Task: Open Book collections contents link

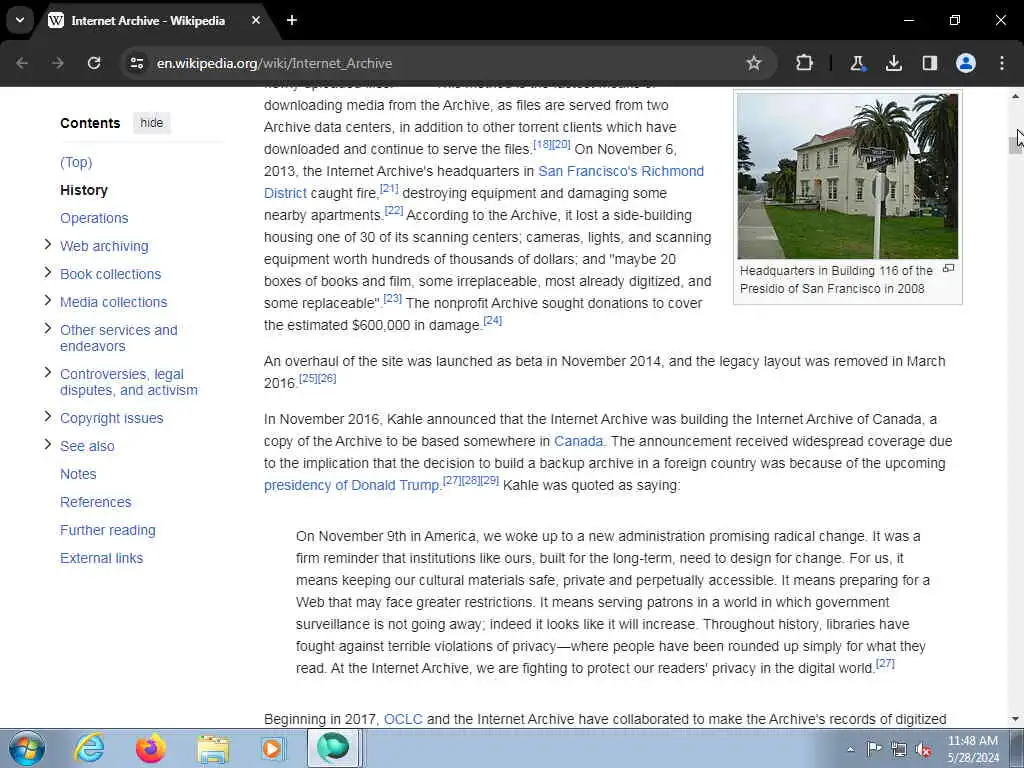Action: [x=110, y=274]
